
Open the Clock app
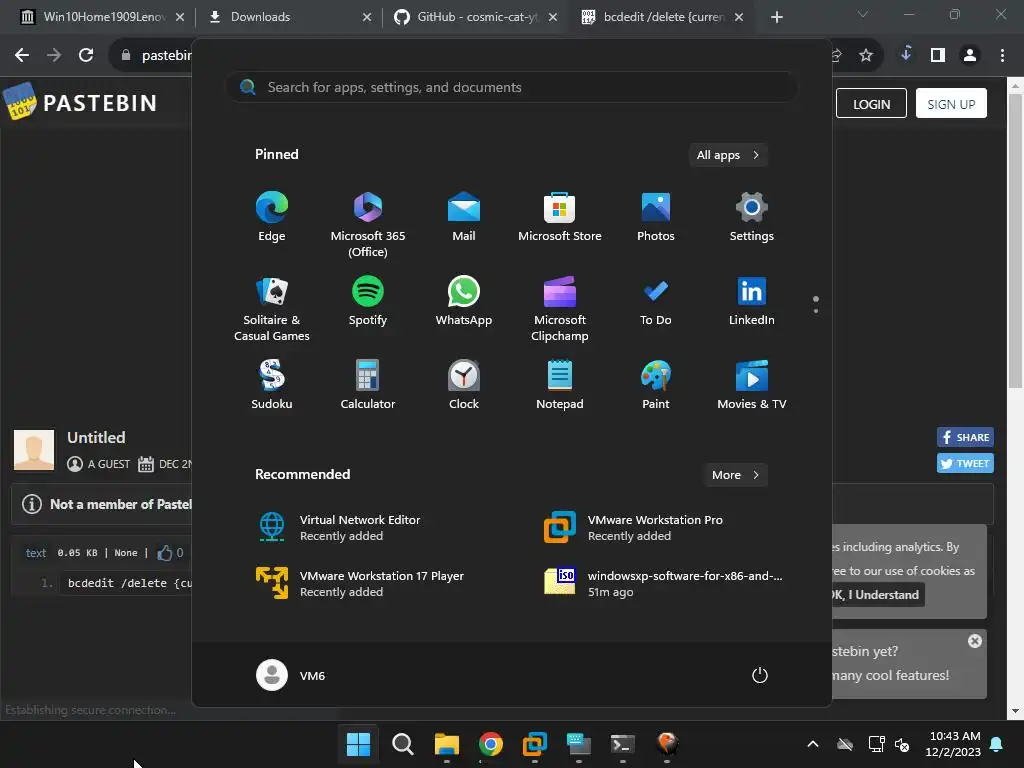click(x=464, y=385)
